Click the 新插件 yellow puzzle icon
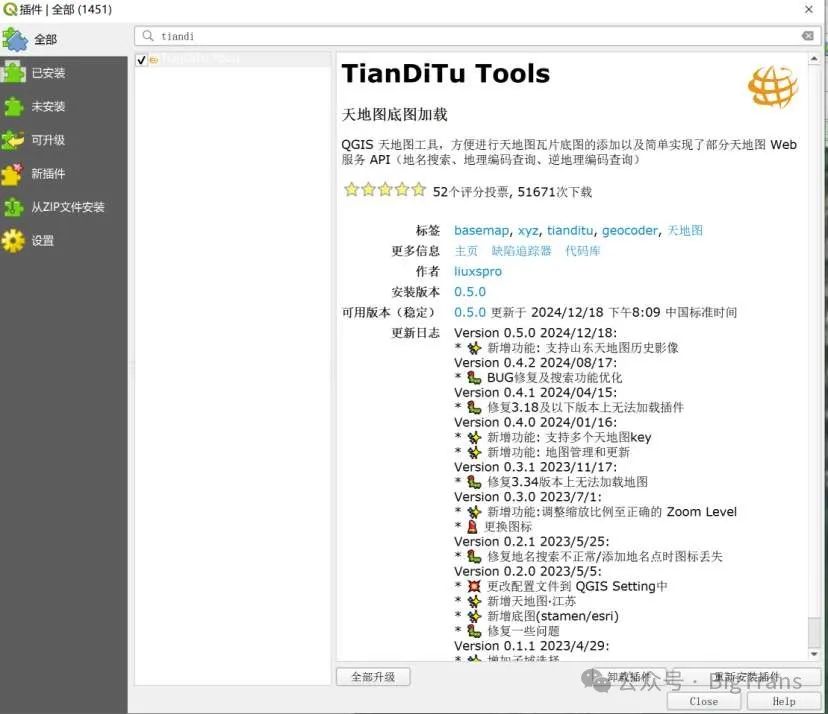 coord(13,174)
